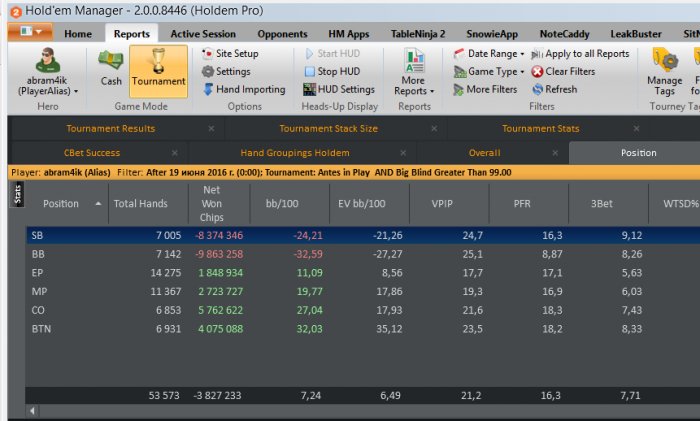Click the BTN net won 4 075 088 cell
The height and width of the screenshot is (421, 700).
click(x=219, y=329)
